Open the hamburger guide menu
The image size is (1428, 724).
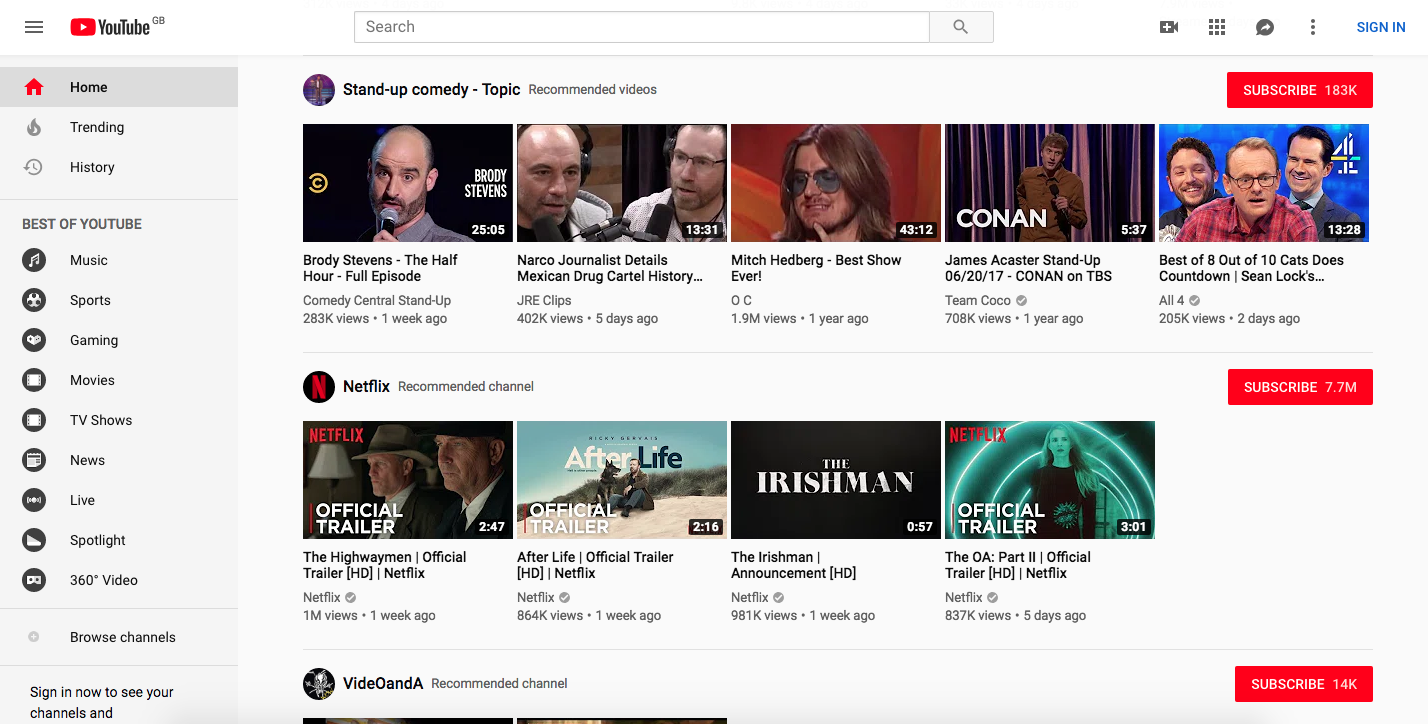34,27
